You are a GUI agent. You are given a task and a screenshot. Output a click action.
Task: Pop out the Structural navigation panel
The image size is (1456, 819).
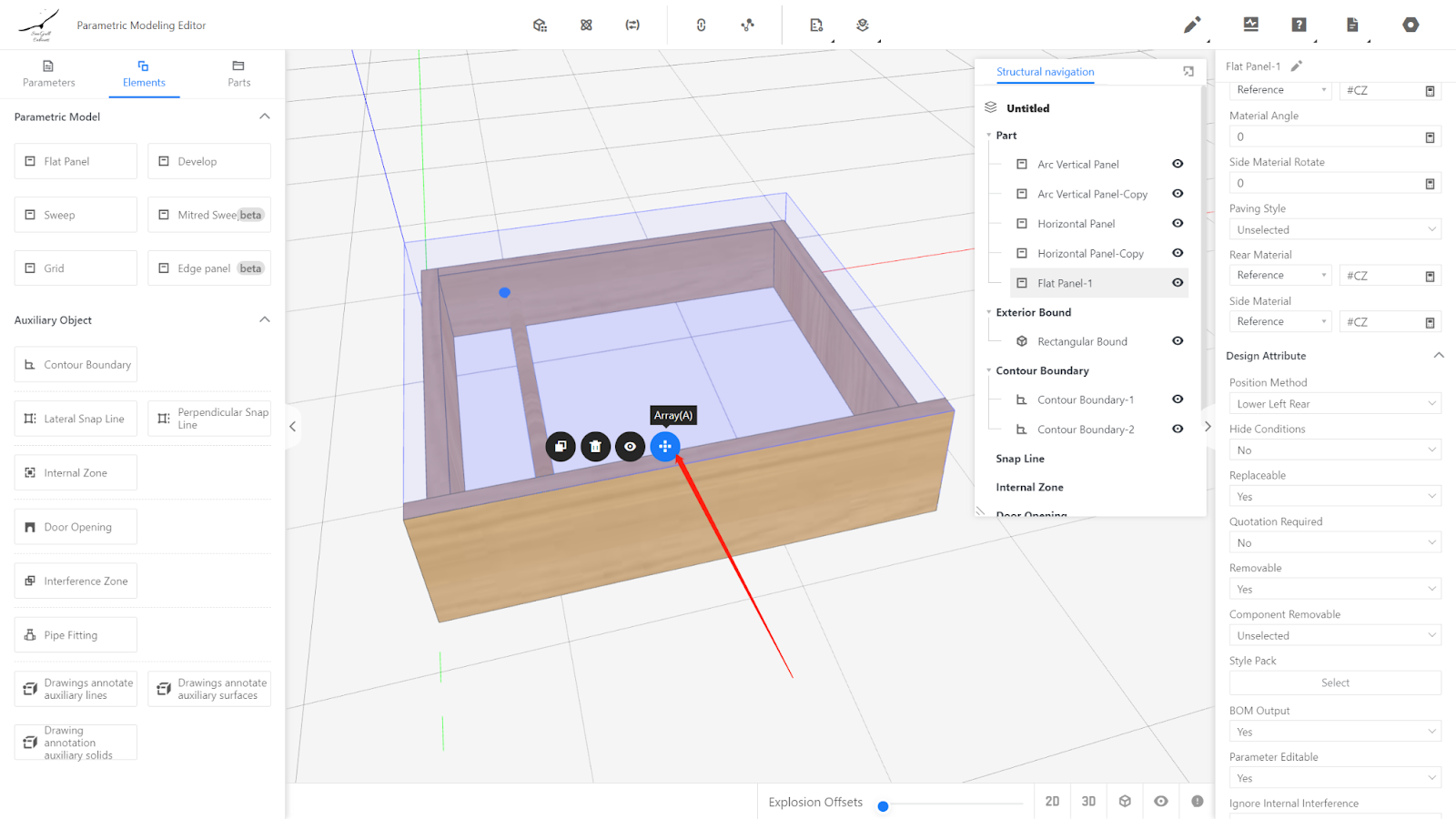(x=1188, y=72)
